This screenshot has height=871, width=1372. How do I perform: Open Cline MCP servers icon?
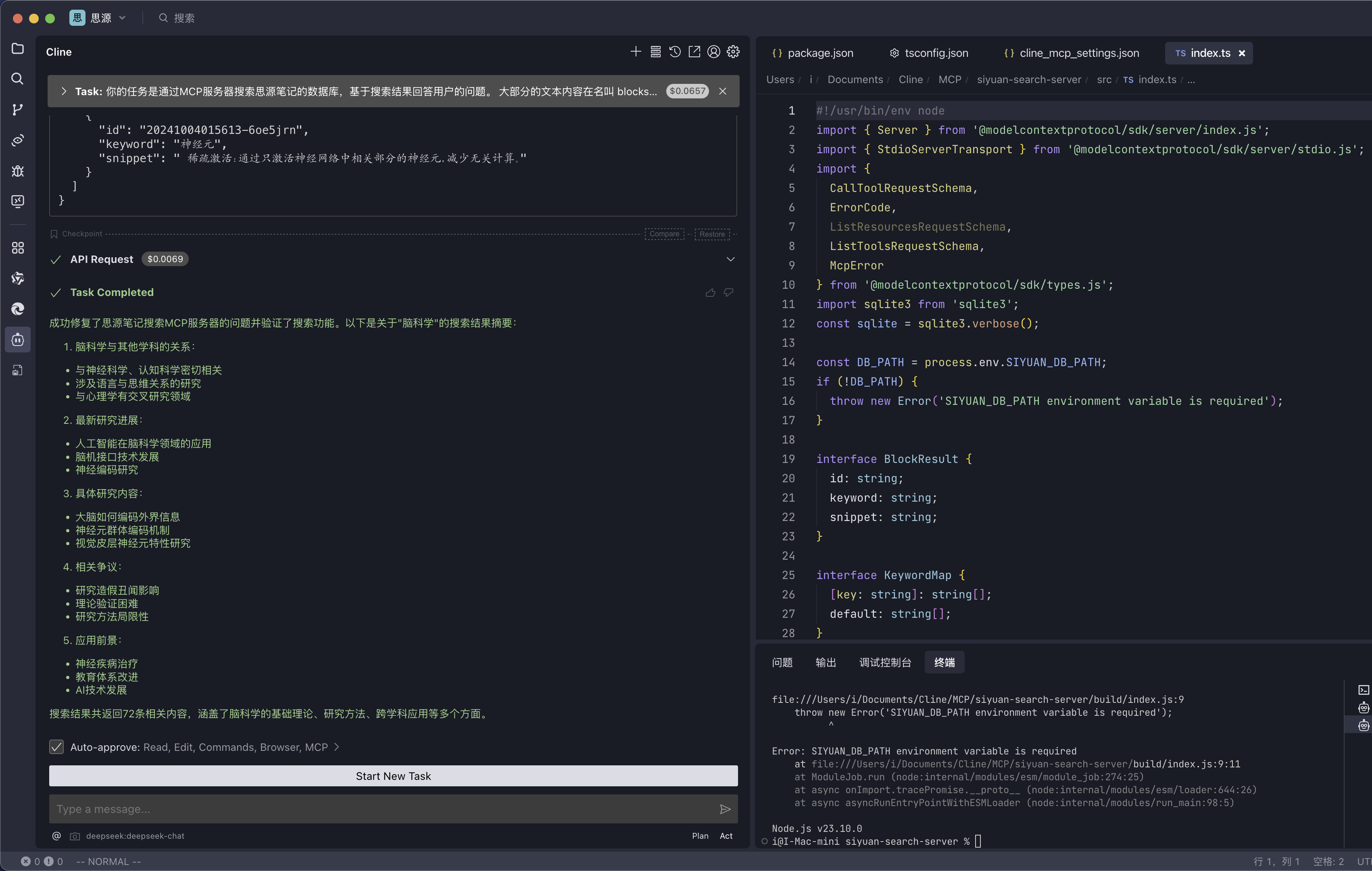click(x=655, y=52)
